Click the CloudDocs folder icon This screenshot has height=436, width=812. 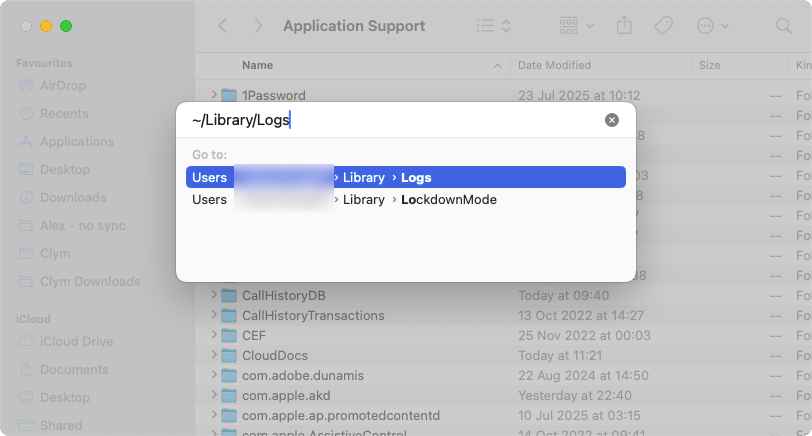pos(229,356)
